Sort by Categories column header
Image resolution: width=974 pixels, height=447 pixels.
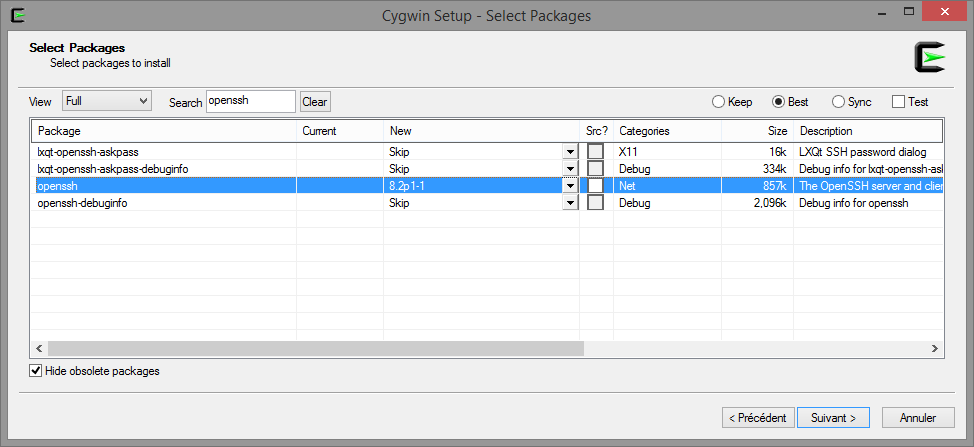(x=667, y=131)
